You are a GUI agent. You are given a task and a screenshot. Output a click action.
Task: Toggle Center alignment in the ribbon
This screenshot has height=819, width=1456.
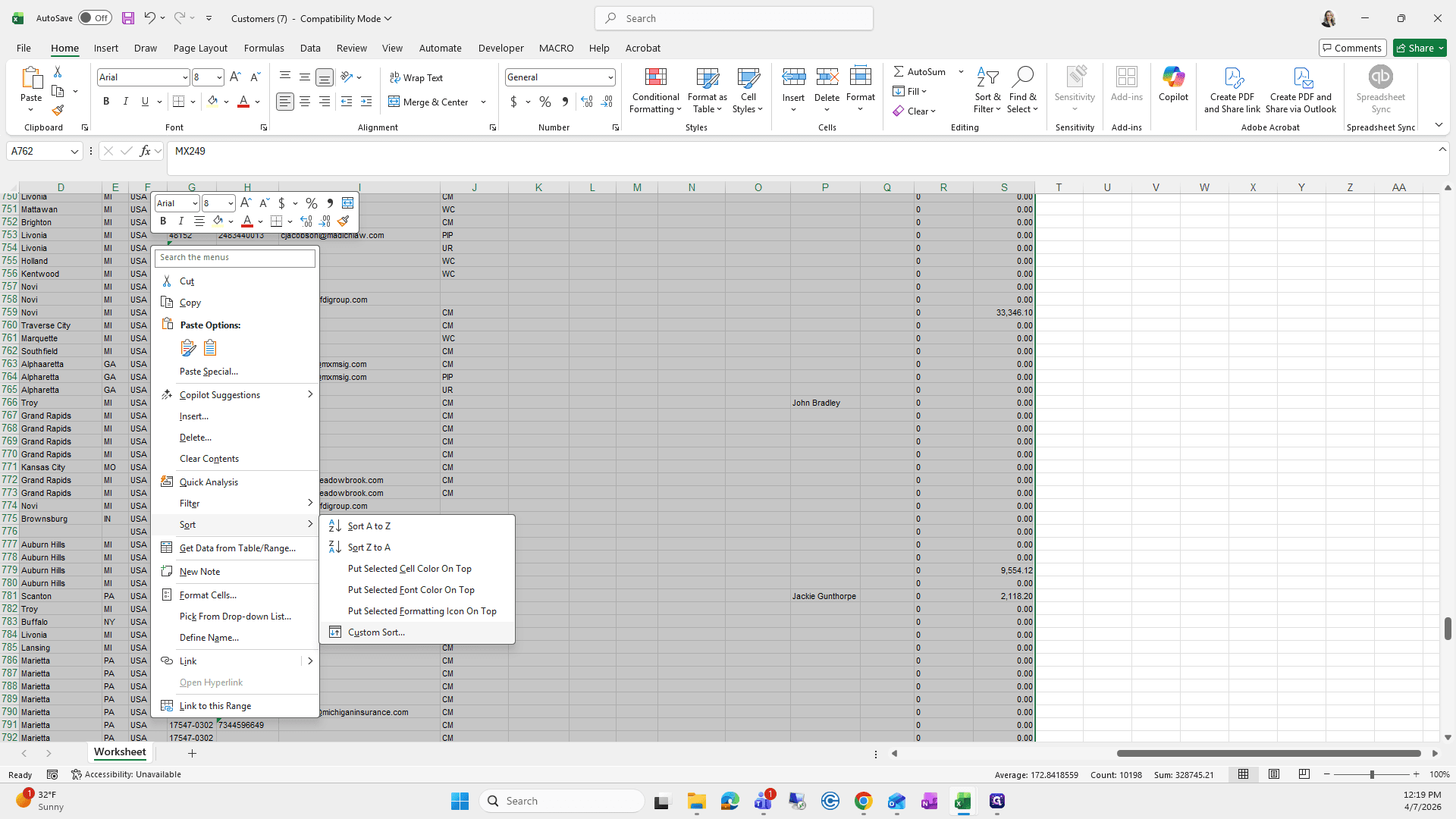point(305,102)
